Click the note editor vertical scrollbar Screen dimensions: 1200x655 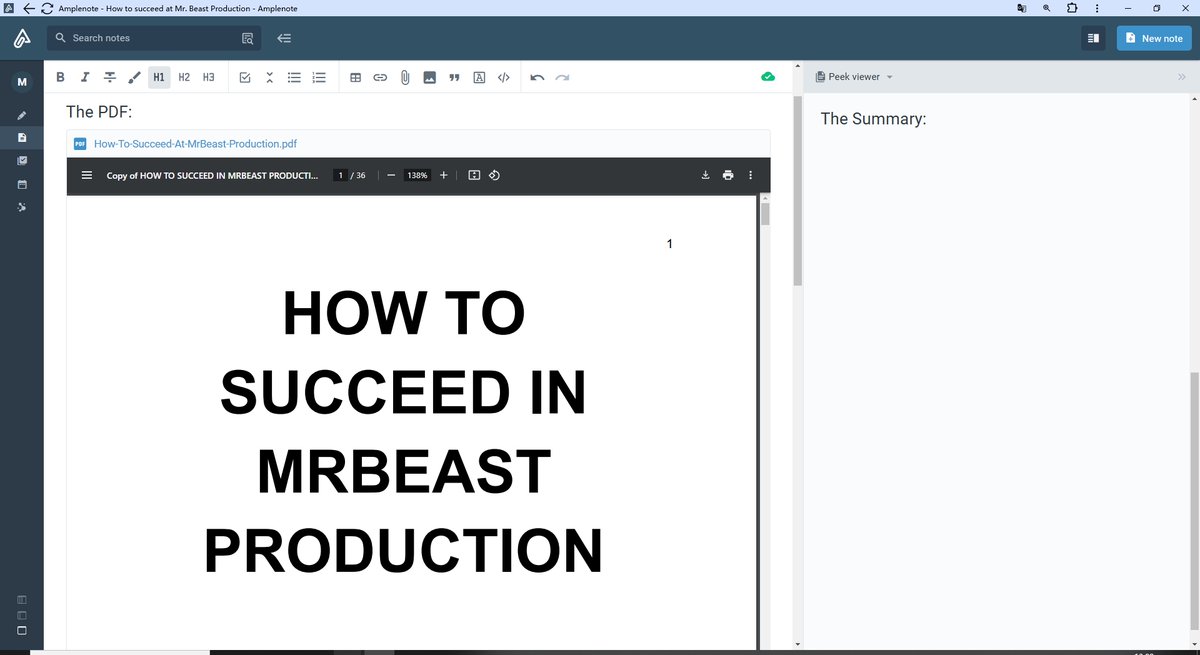(797, 190)
